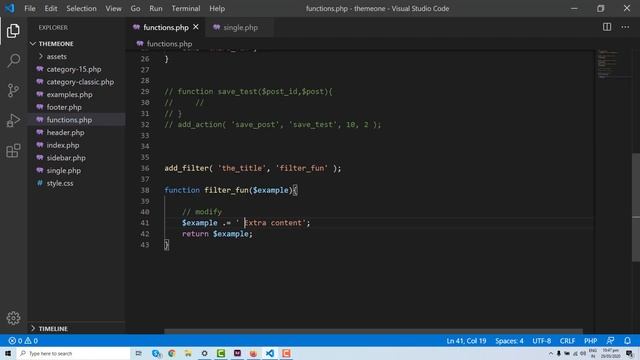Image resolution: width=640 pixels, height=360 pixels.
Task: Open the Chrome icon on the taskbar
Action: coord(172,353)
